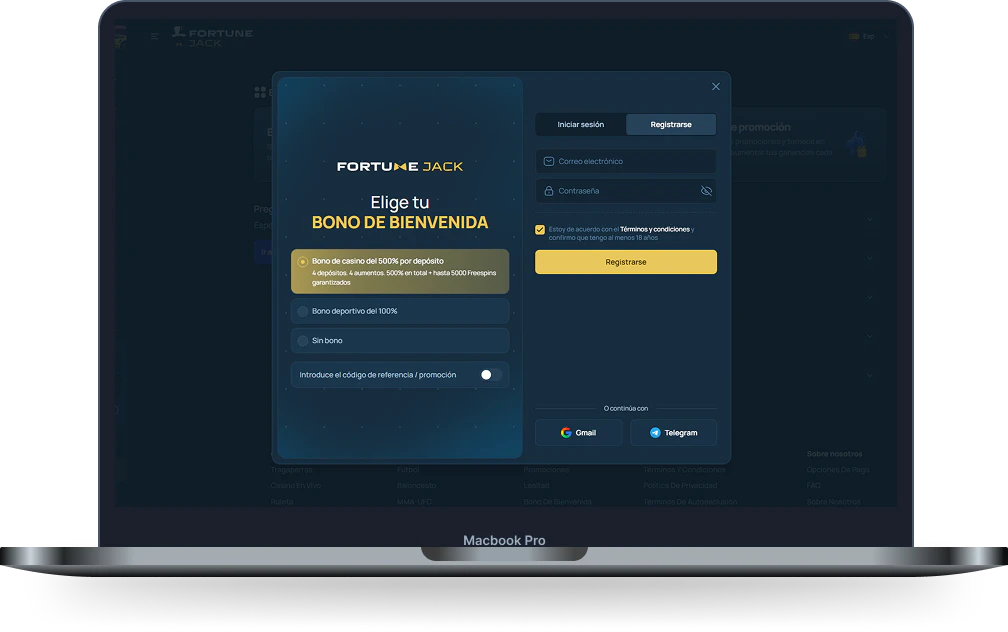1008x632 pixels.
Task: Focus the Contraseña input field
Action: pyautogui.click(x=626, y=191)
